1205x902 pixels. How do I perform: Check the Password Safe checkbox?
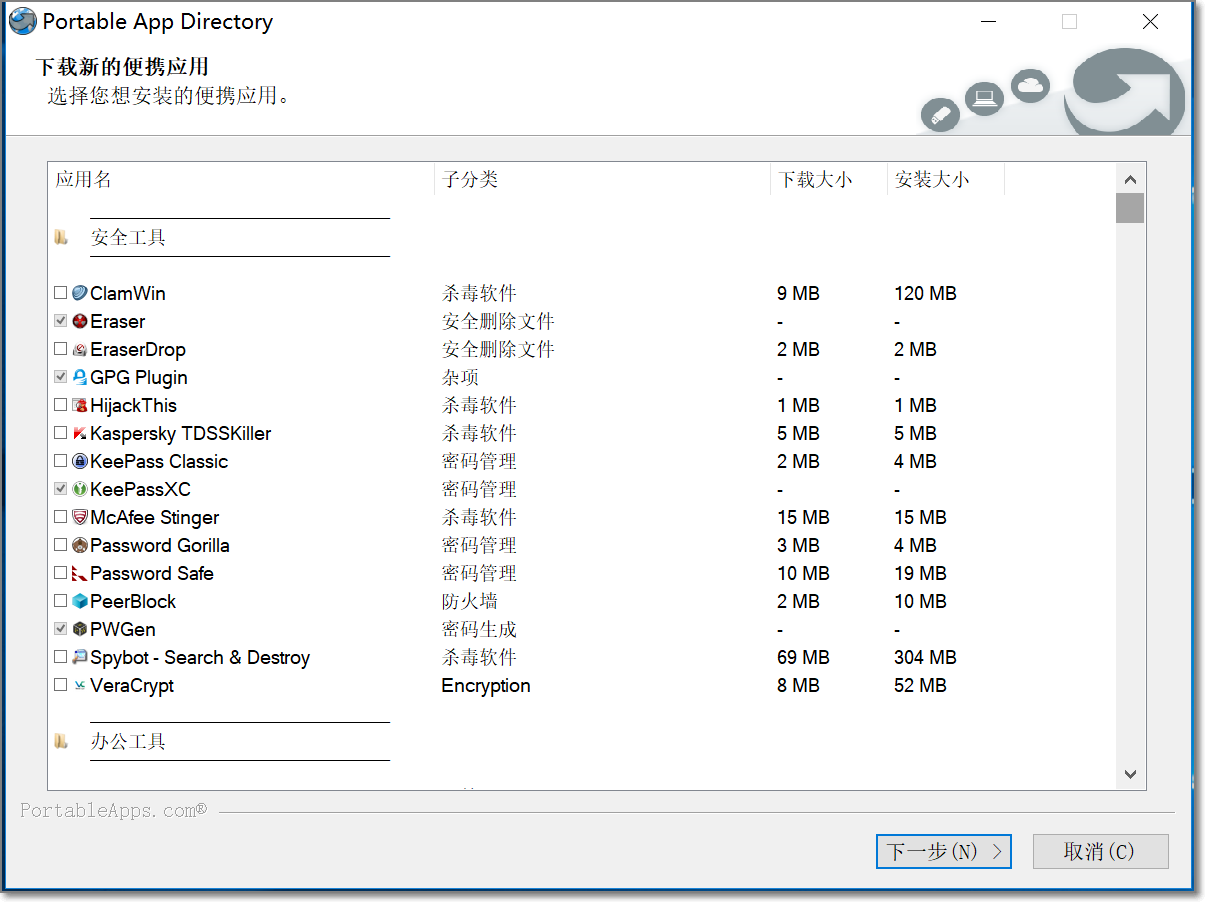[x=61, y=573]
